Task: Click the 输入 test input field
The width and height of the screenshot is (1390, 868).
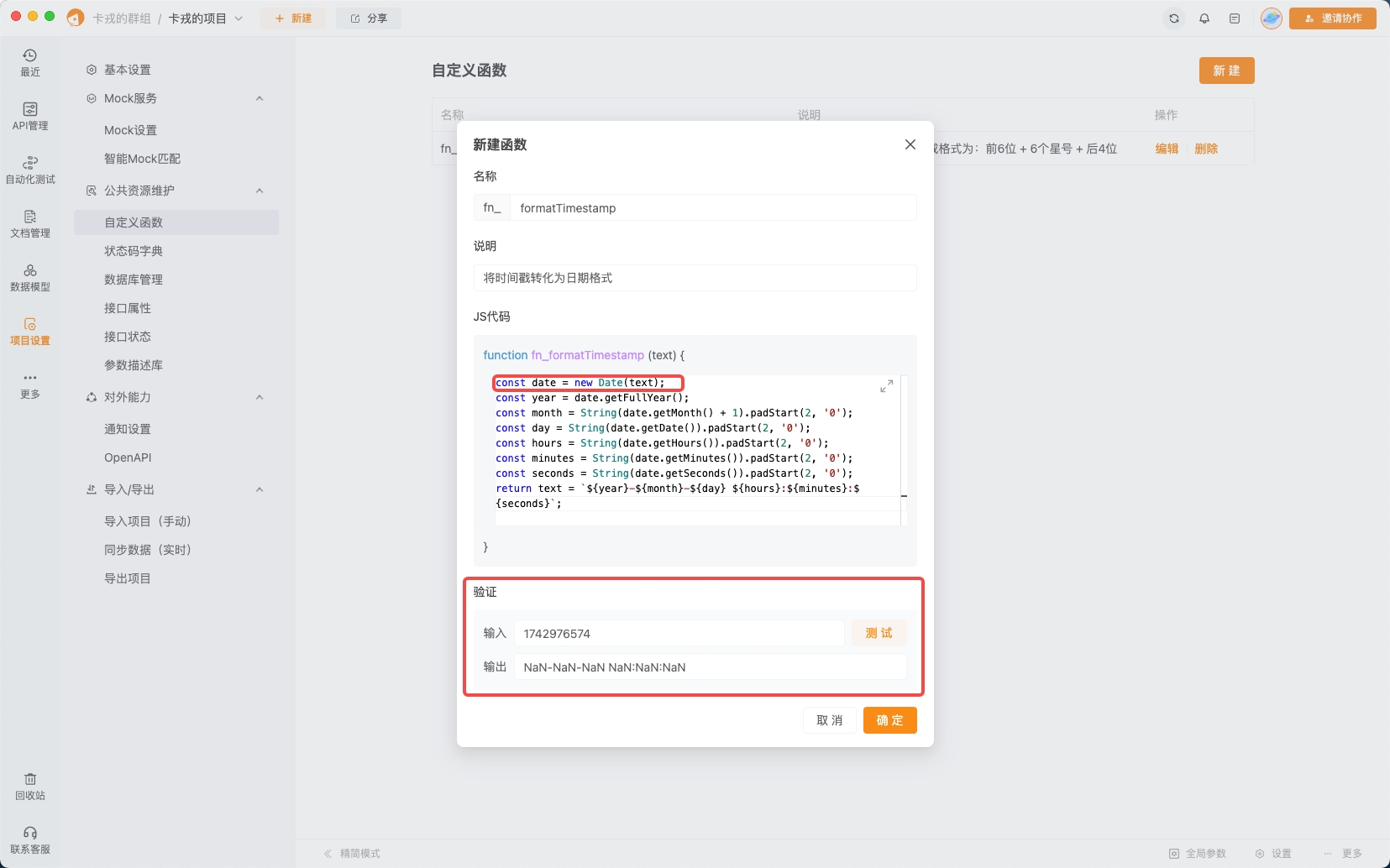Action: (679, 633)
